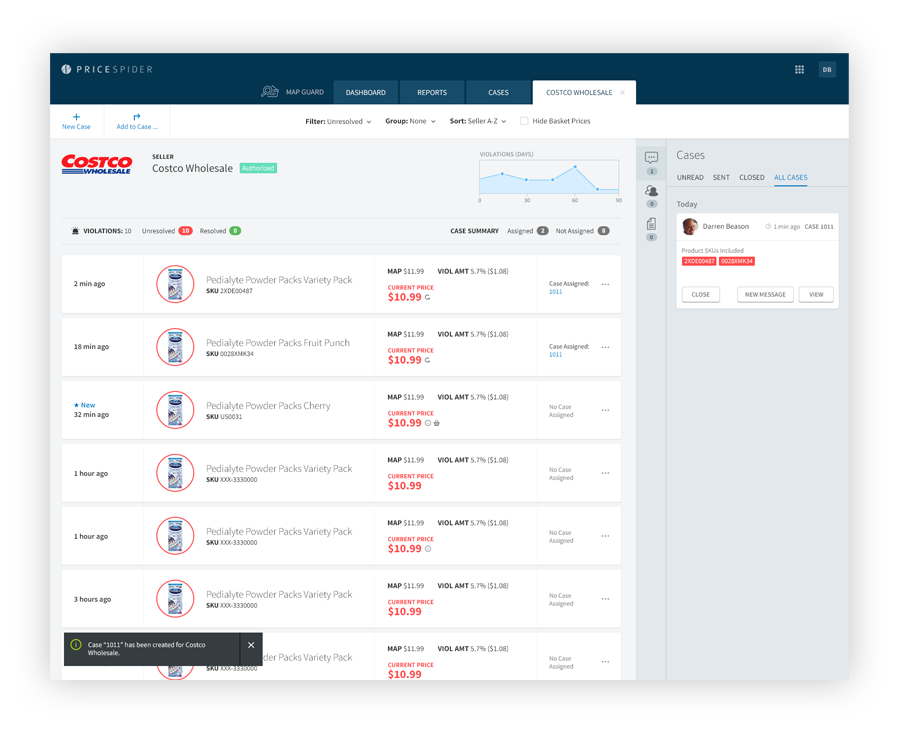Click the Unresolved 10 badge
The width and height of the screenshot is (900, 746).
(x=185, y=231)
